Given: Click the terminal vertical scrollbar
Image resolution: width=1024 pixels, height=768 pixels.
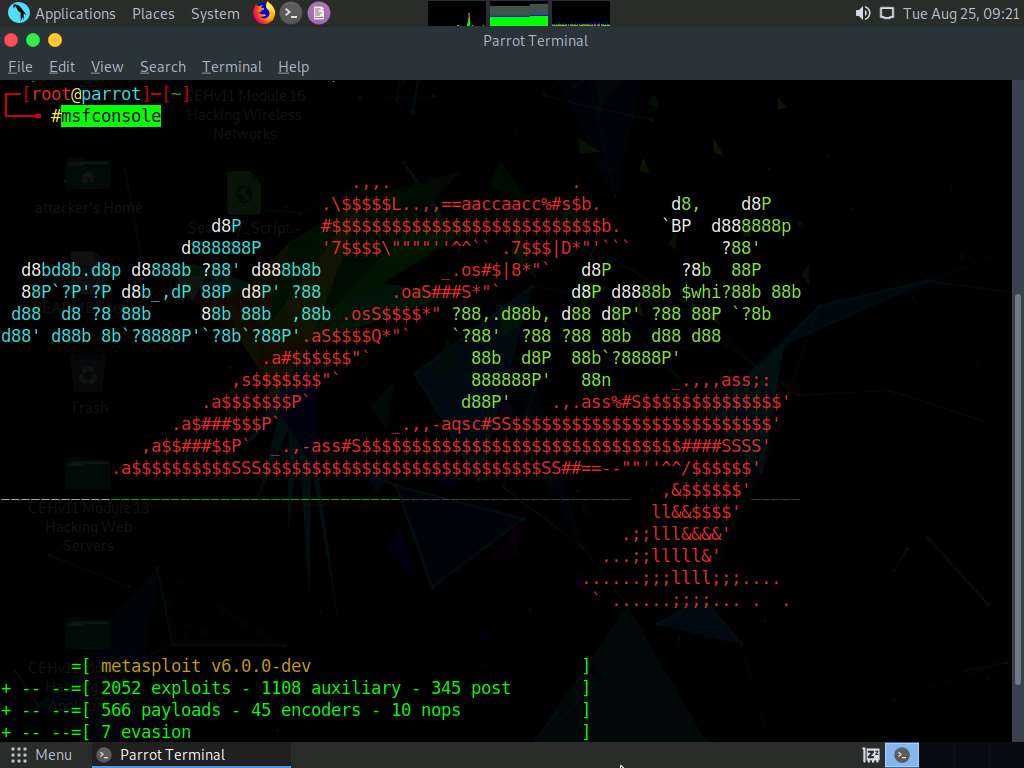Looking at the screenshot, I should 1017,489.
